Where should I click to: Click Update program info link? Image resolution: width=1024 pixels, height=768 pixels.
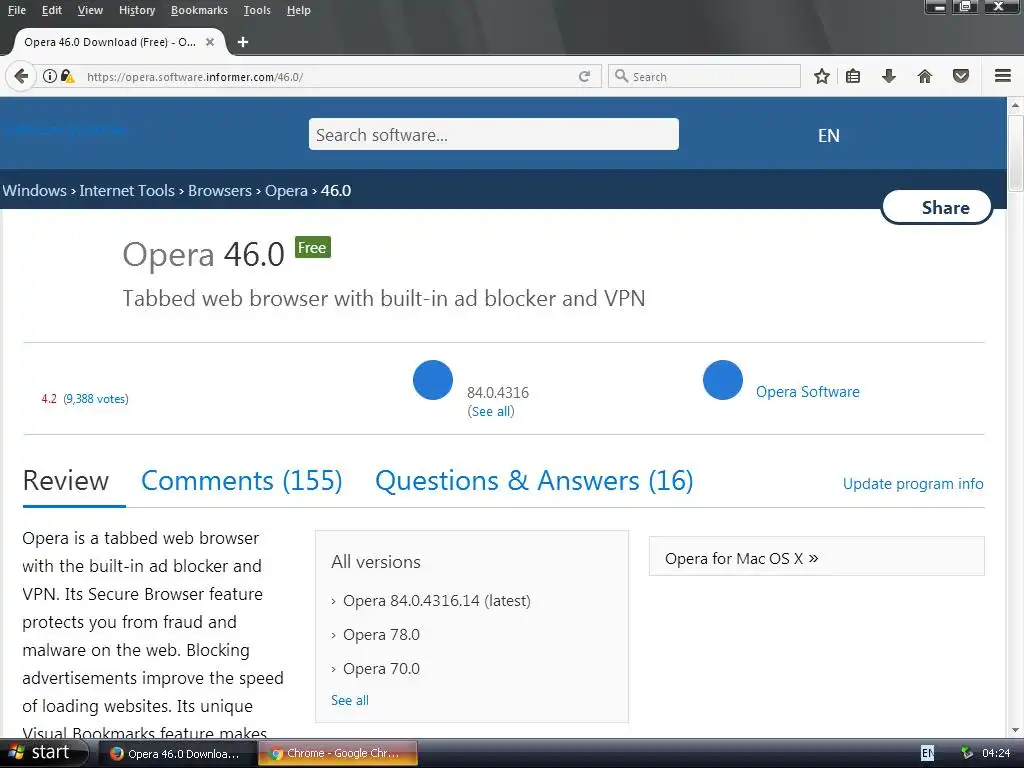click(913, 484)
